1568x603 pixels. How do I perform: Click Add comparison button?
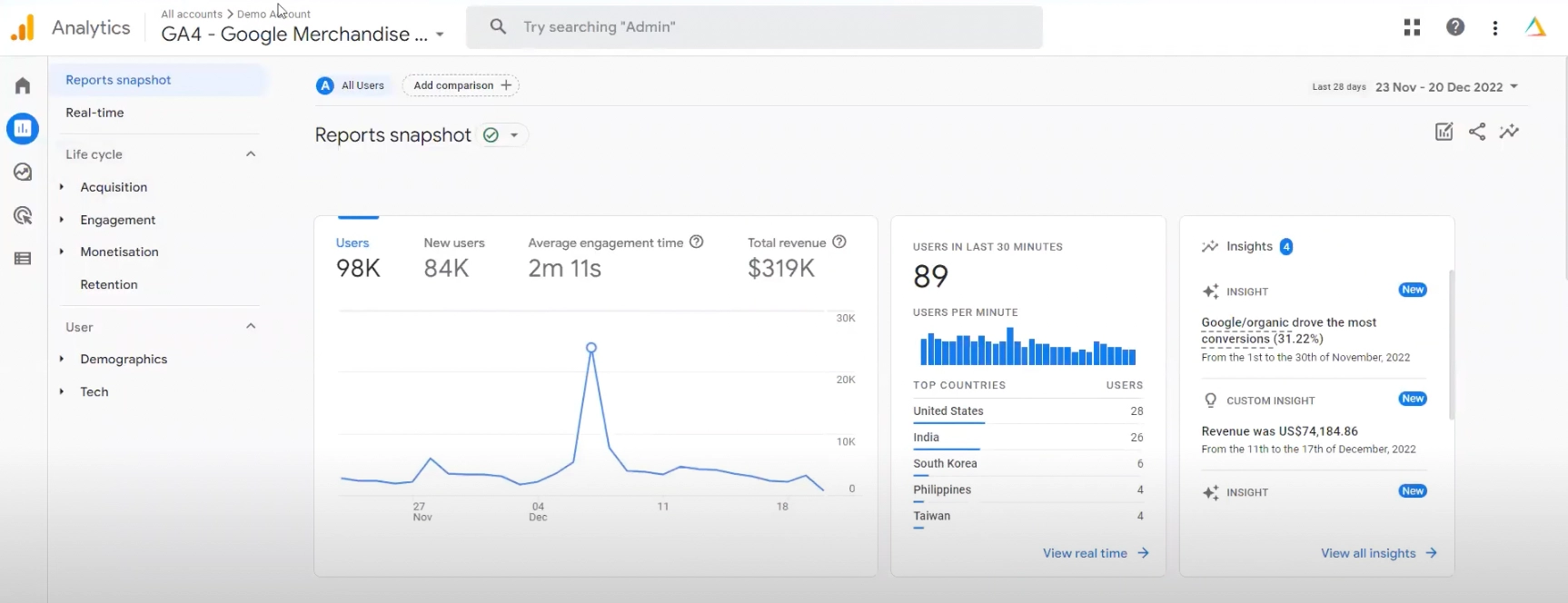tap(461, 85)
